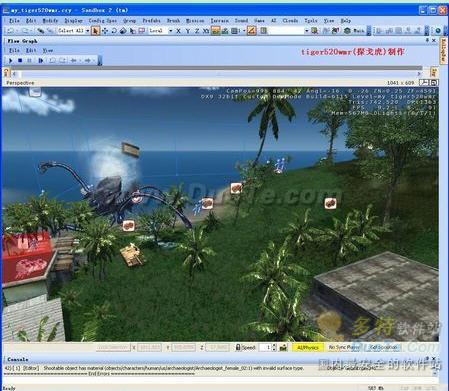Click the Flow Graph Play button
The height and width of the screenshot is (391, 449).
coord(10,61)
